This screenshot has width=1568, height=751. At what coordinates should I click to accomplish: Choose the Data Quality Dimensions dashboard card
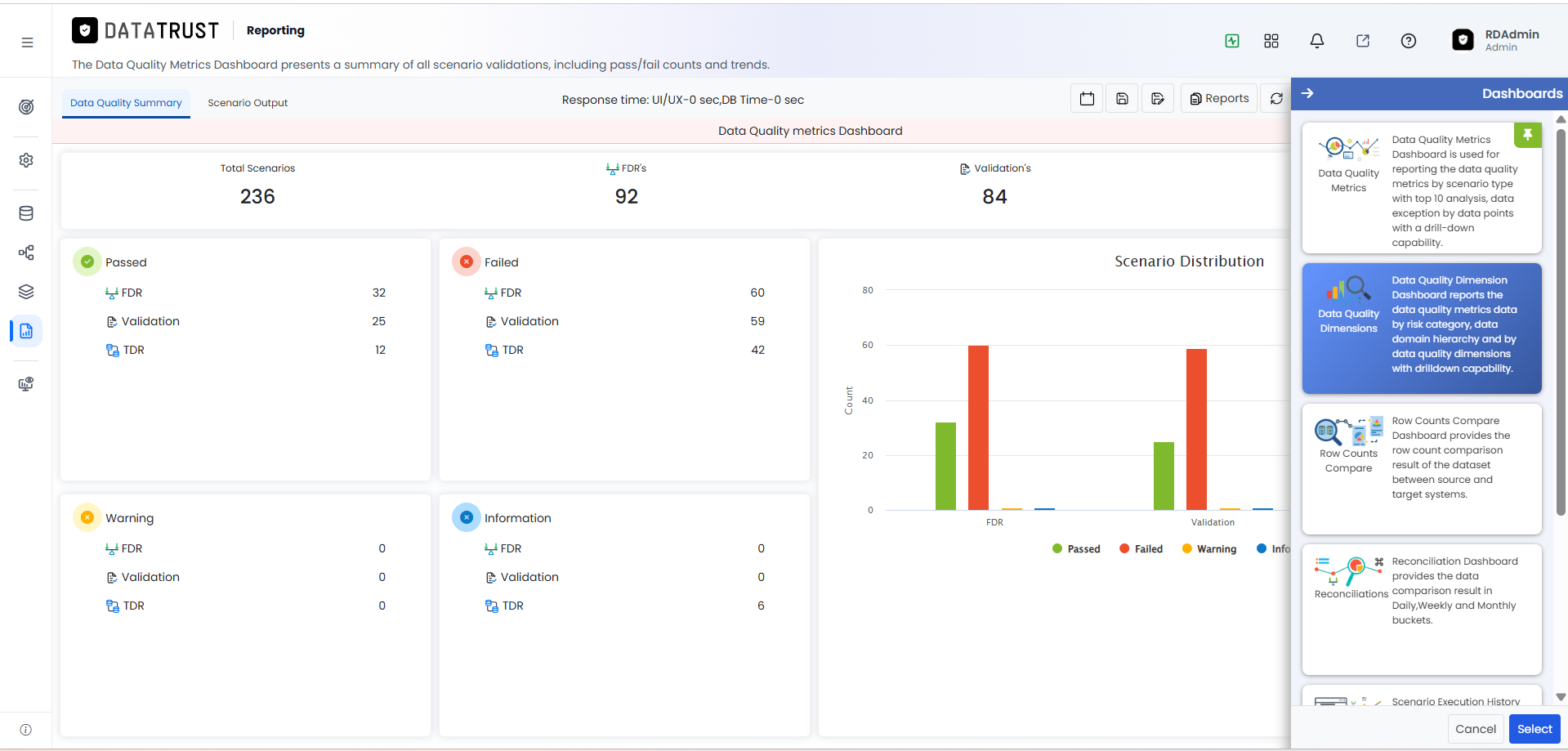point(1422,329)
